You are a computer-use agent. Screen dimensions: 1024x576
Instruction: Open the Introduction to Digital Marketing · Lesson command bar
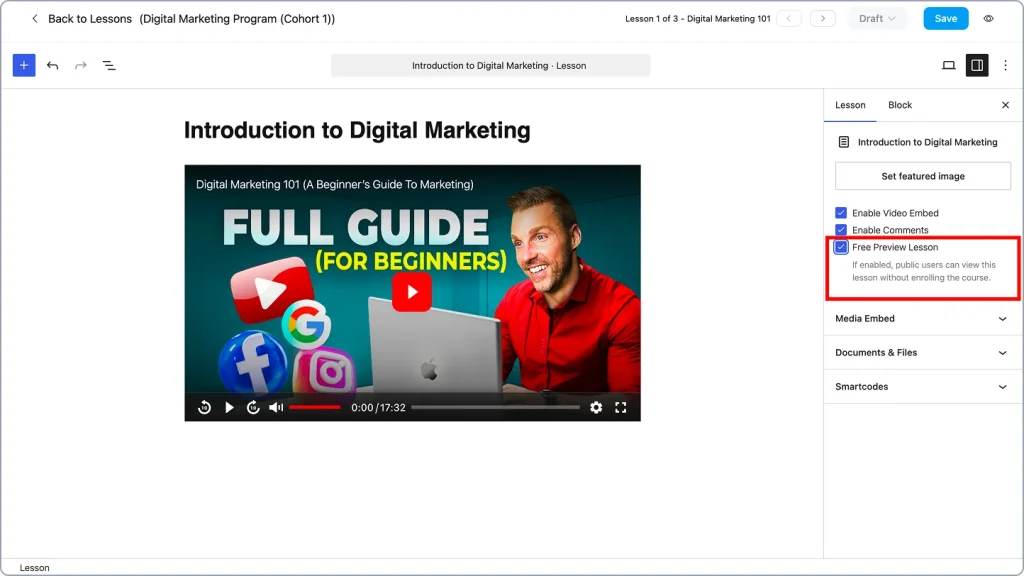[490, 65]
